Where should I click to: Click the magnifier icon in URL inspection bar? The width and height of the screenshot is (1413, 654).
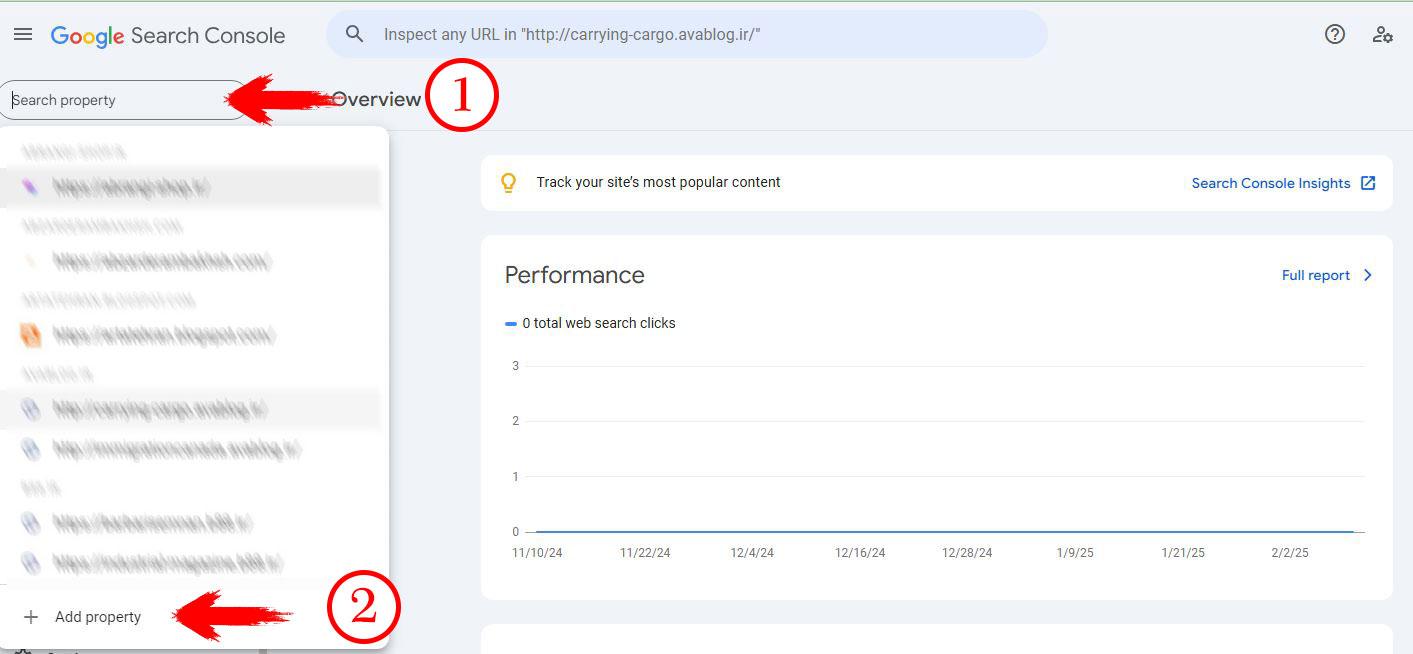(x=354, y=34)
